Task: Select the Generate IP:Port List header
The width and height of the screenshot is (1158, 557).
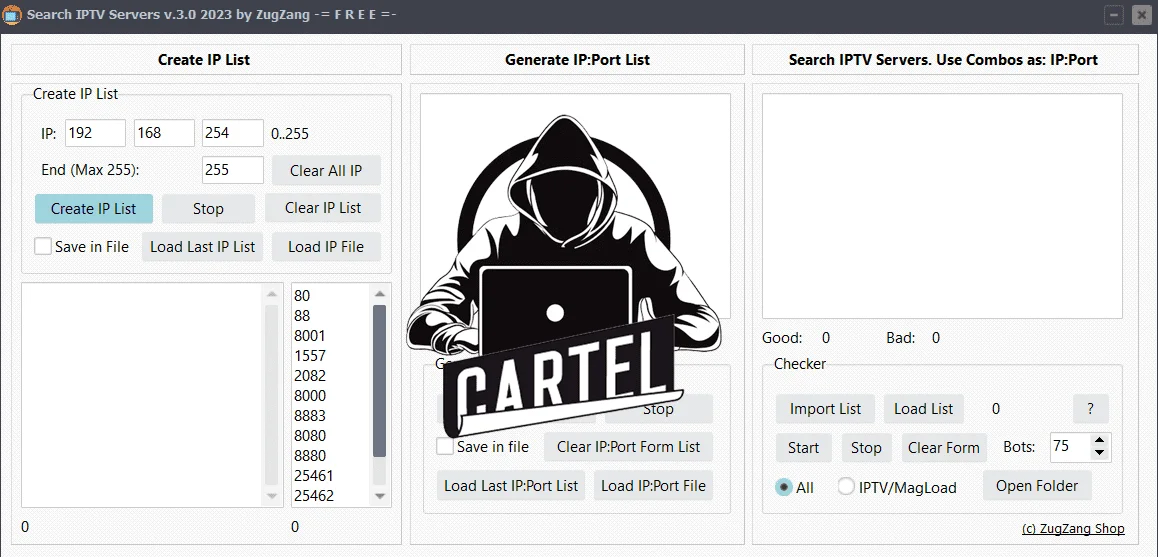Action: (x=578, y=60)
